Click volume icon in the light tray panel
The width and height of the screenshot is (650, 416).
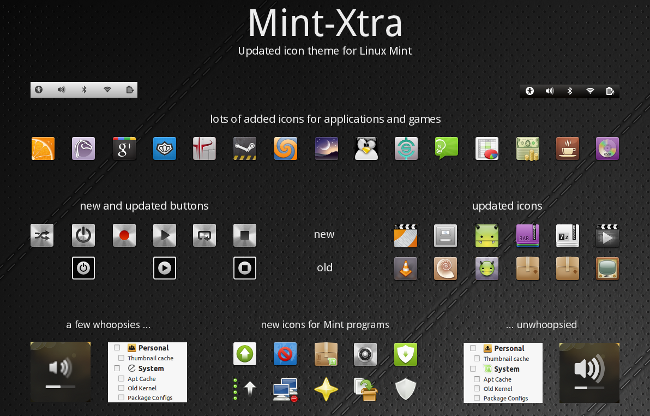(61, 89)
